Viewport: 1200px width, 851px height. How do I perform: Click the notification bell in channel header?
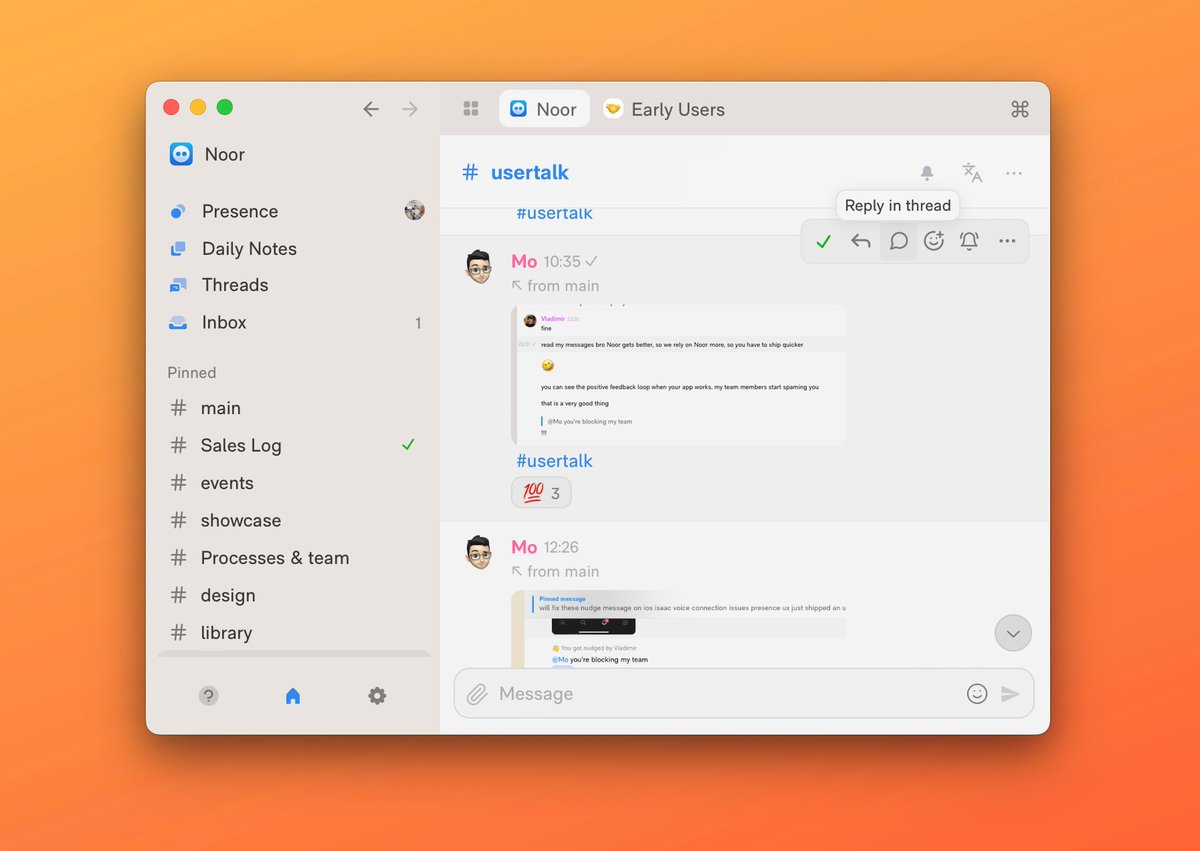(927, 173)
